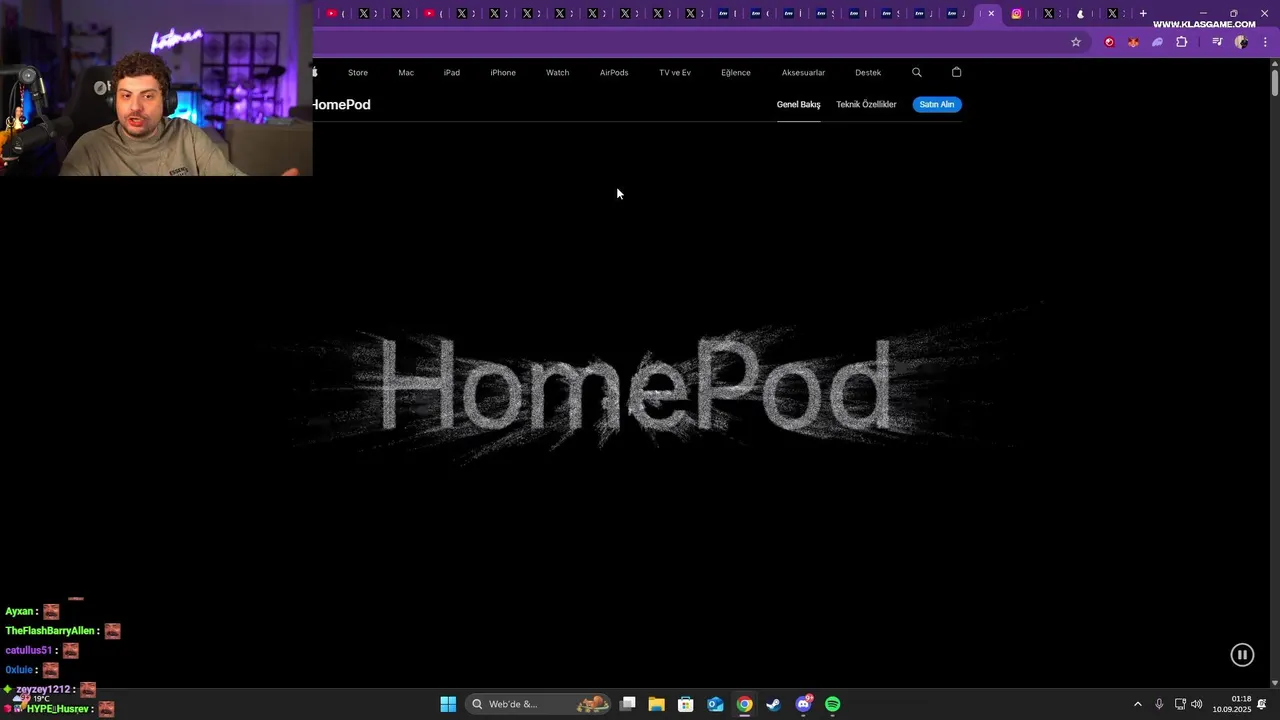This screenshot has width=1280, height=720.
Task: Click the HomePod title in local nav
Action: point(341,104)
